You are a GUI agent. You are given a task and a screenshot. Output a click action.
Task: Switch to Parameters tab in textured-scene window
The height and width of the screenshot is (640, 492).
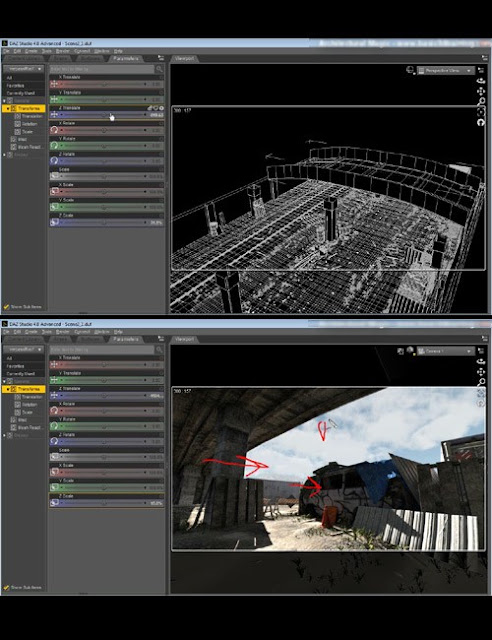126,339
